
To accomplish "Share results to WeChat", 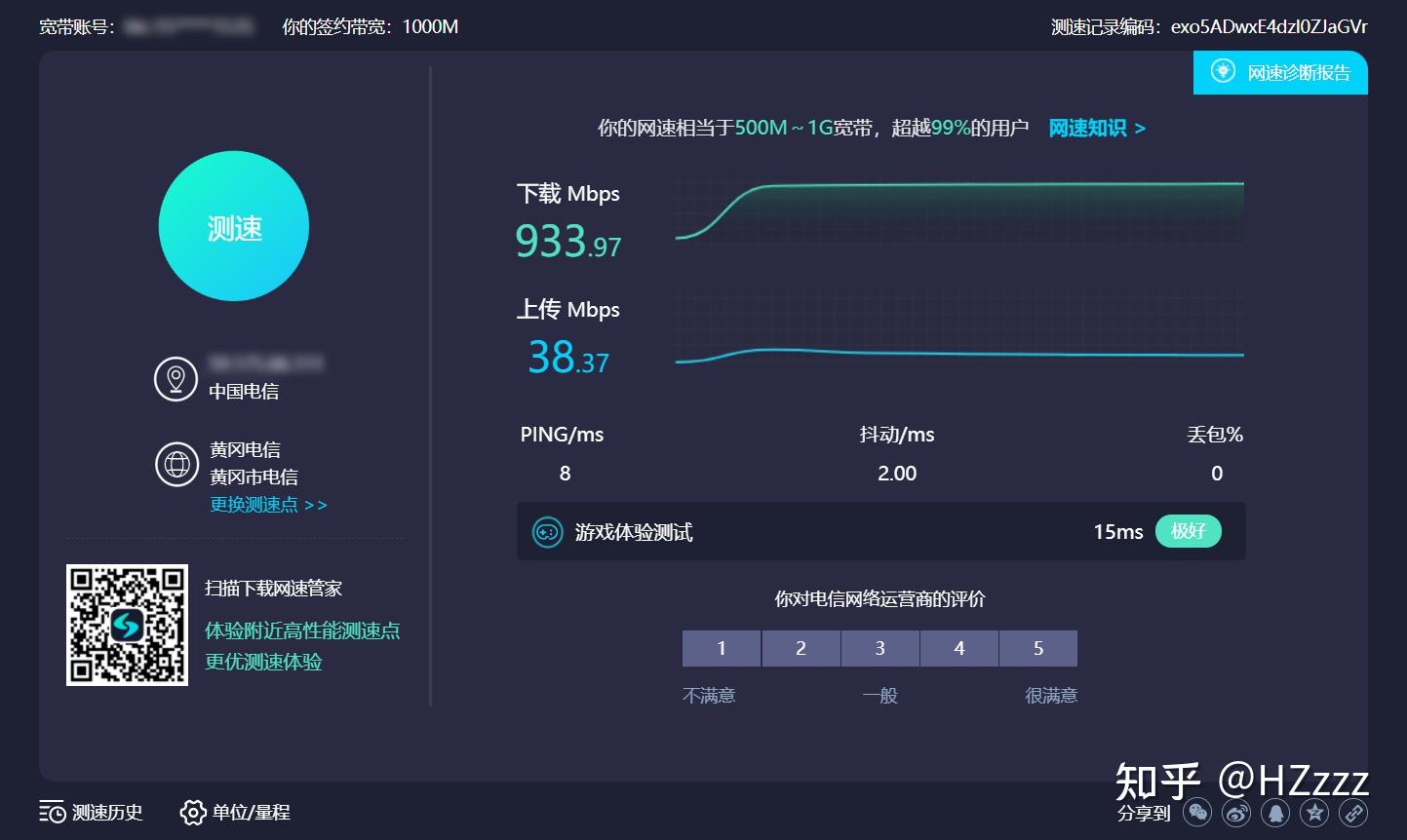I will 1197,812.
